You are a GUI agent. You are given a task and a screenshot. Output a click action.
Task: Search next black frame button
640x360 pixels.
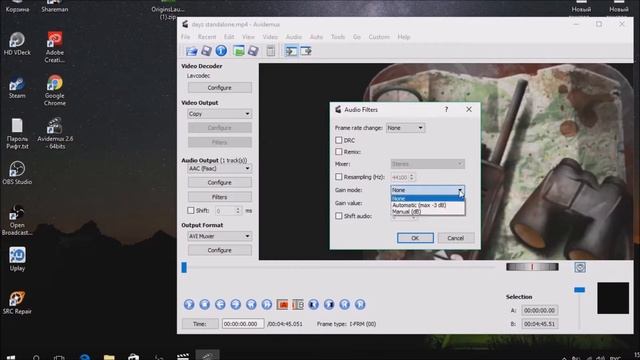click(x=329, y=304)
